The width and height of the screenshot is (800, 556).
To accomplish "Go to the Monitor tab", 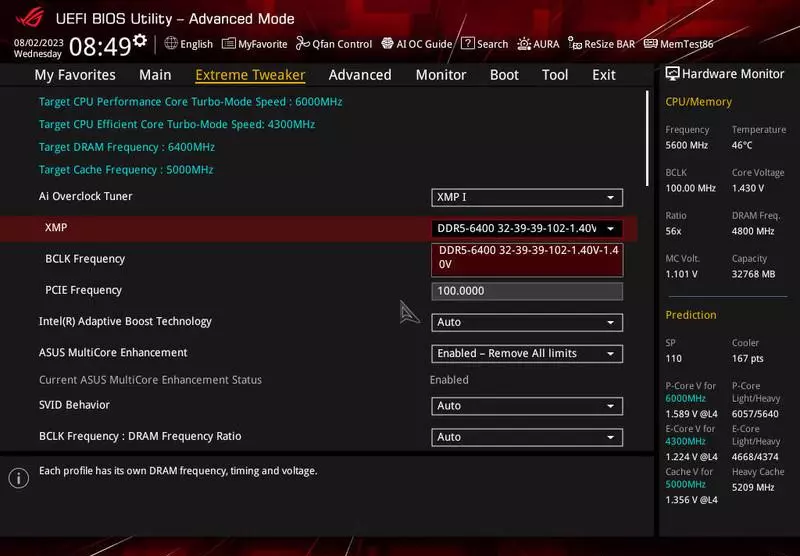I will (x=441, y=75).
